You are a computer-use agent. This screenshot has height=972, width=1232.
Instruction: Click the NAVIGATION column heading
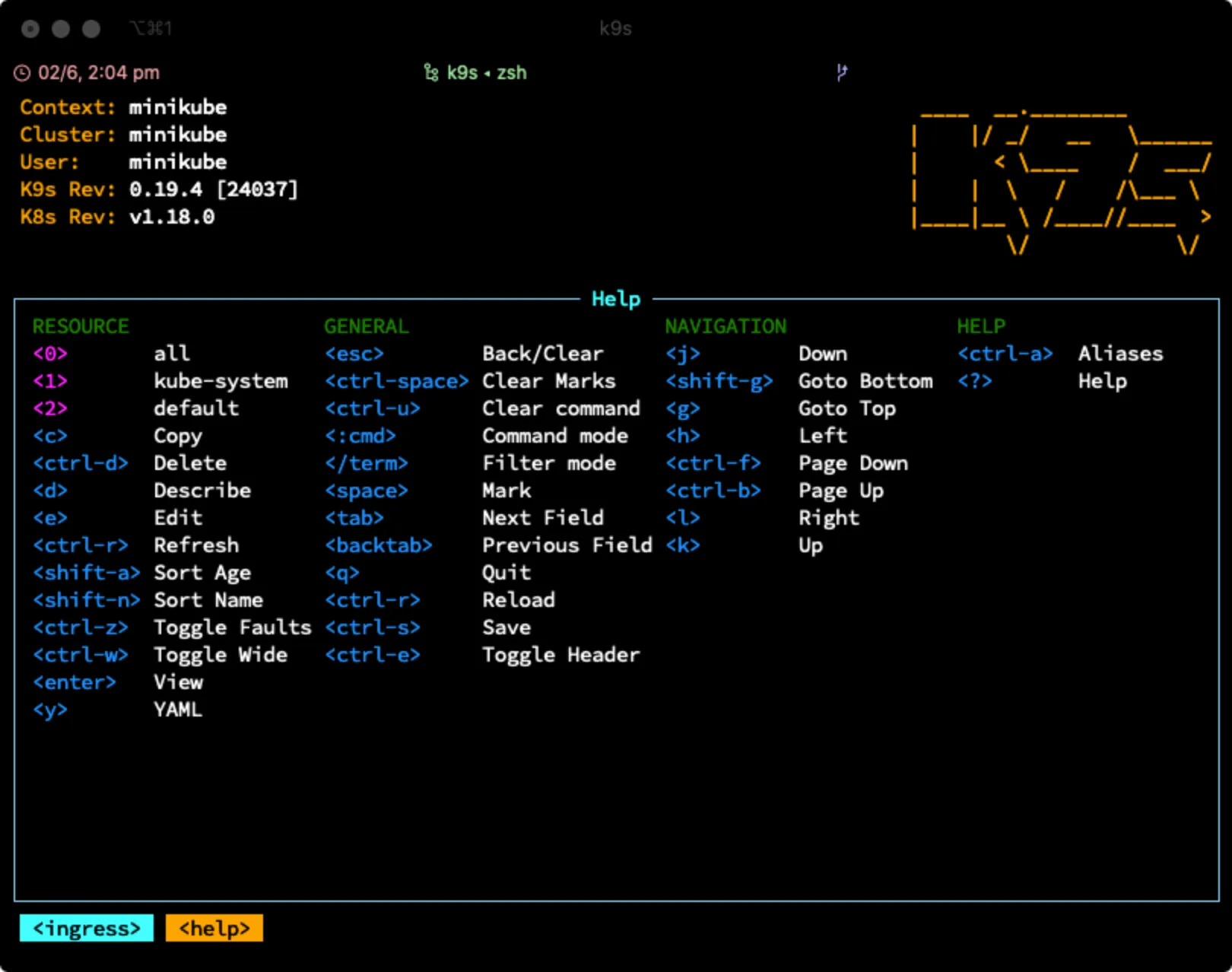coord(726,326)
